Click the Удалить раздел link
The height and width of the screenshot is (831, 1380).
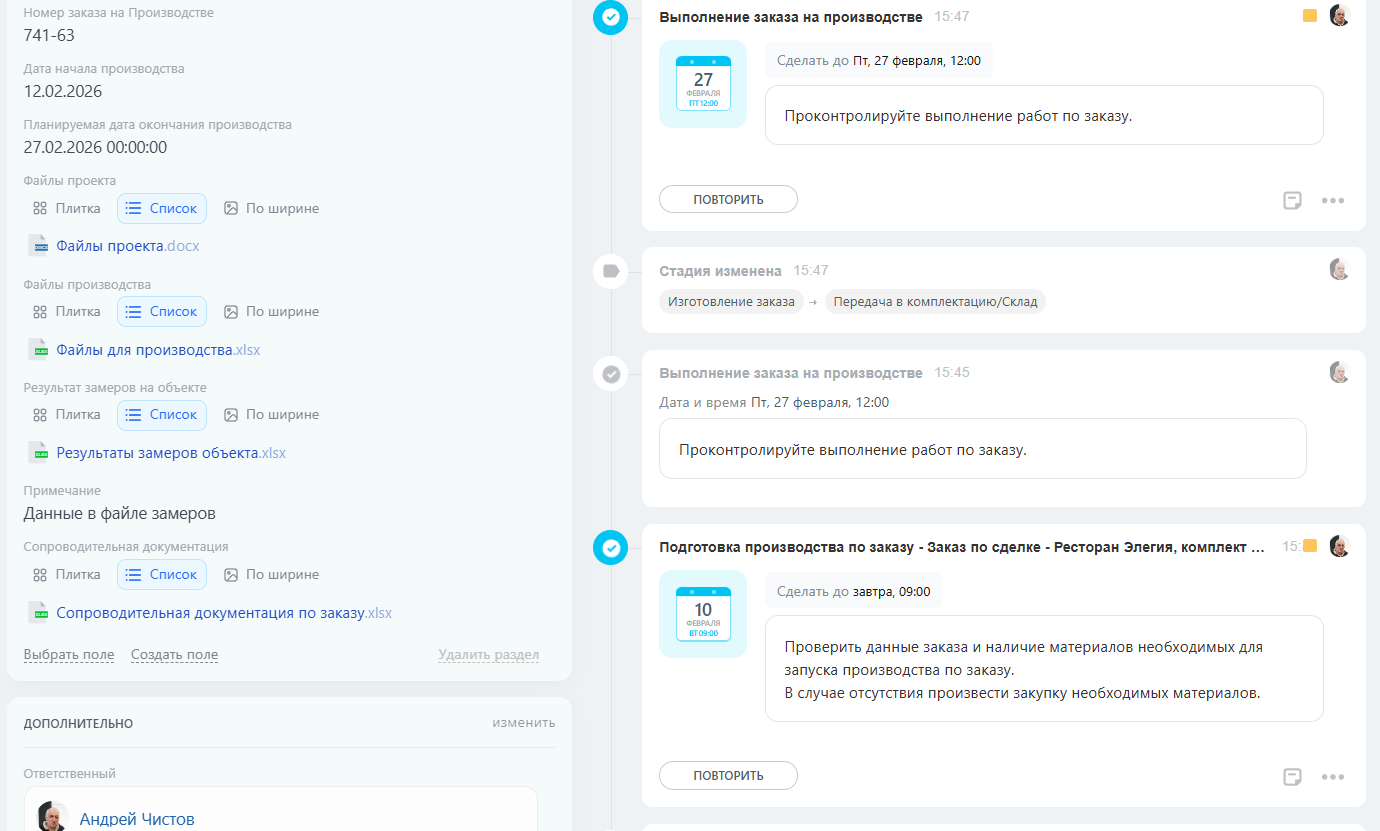[x=488, y=655]
